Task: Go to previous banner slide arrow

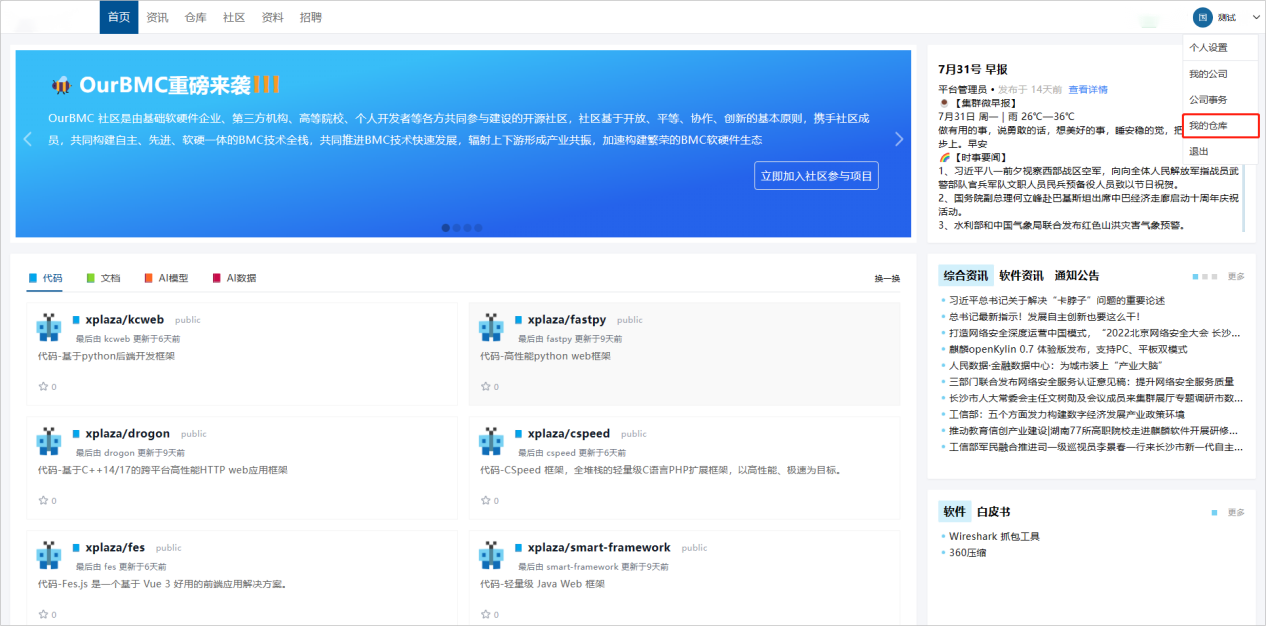Action: click(x=28, y=139)
